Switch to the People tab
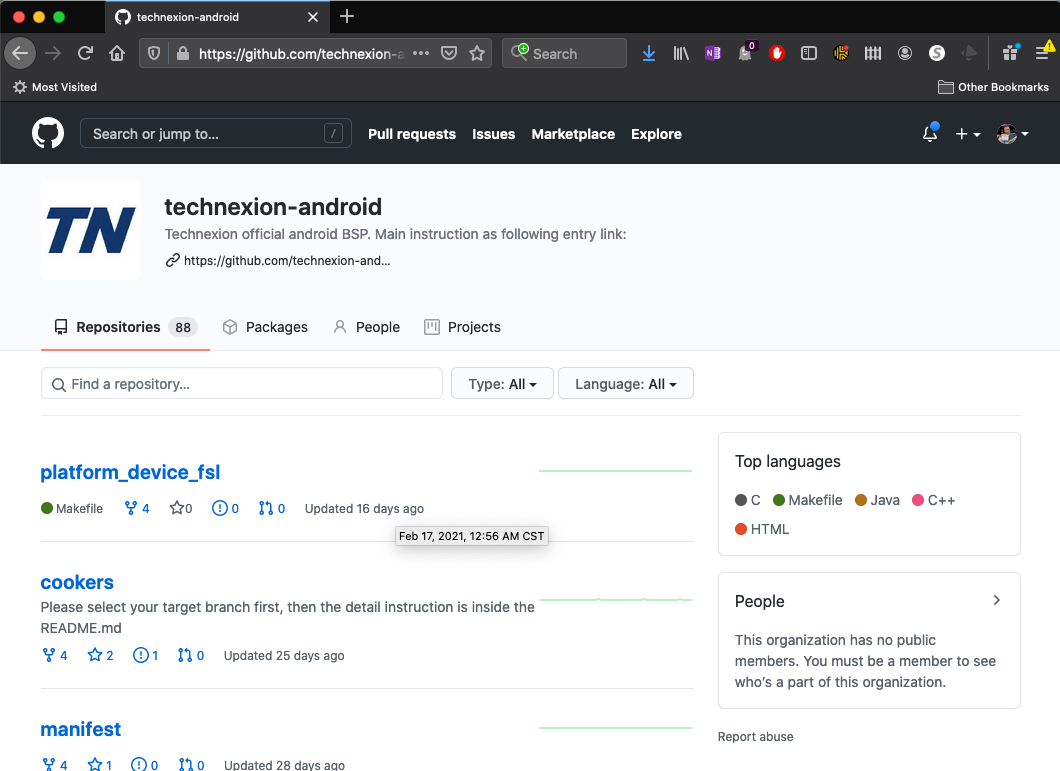This screenshot has width=1060, height=771. [x=366, y=327]
